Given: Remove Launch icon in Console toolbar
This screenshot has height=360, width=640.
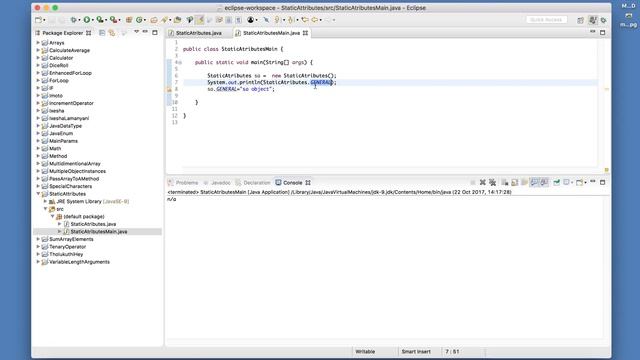Looking at the screenshot, I should [482, 182].
